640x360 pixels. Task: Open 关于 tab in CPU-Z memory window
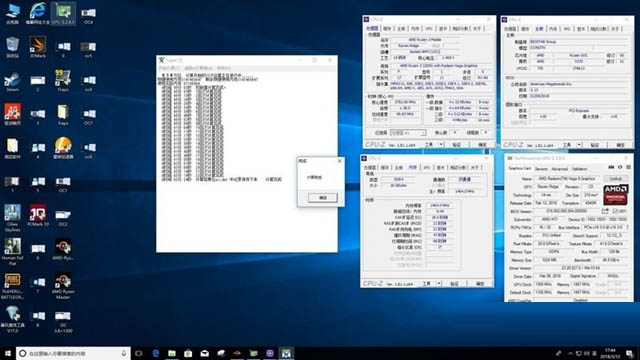(x=474, y=167)
